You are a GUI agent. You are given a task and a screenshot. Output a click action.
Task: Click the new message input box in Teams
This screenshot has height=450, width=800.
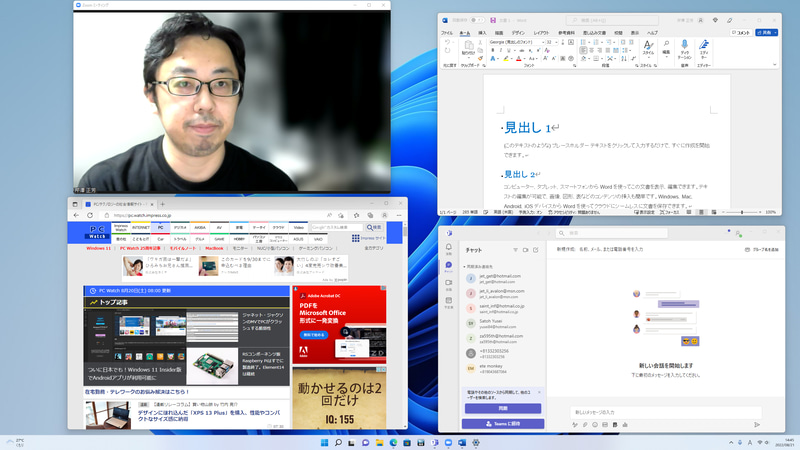point(665,412)
